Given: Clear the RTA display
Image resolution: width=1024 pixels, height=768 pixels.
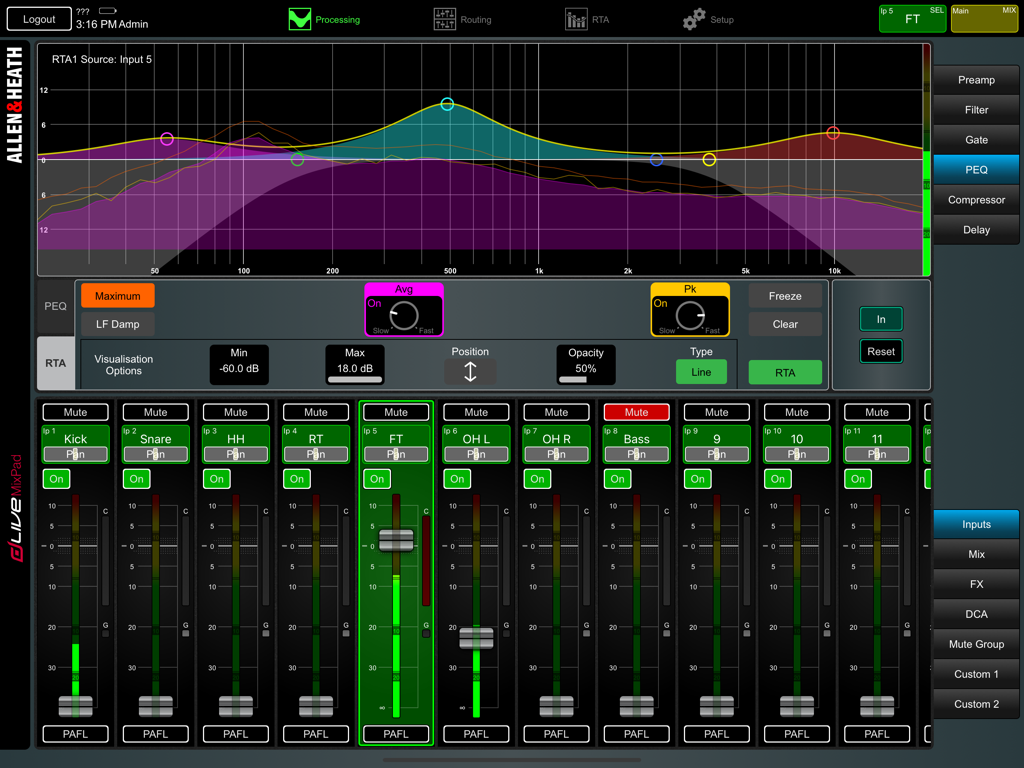Looking at the screenshot, I should point(786,323).
